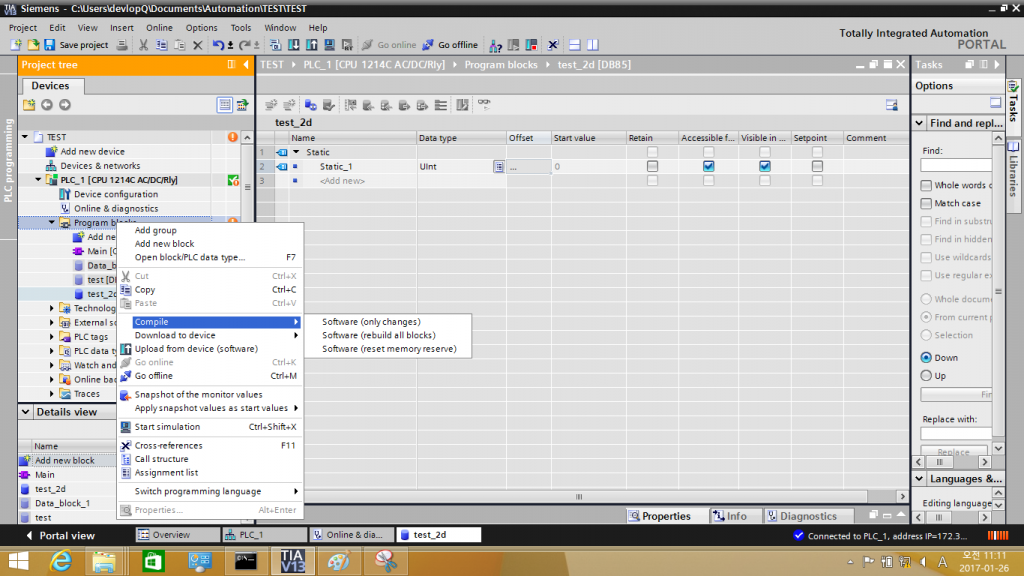The image size is (1024, 576).
Task: Click the Go offline icon in toolbar
Action: (x=428, y=45)
